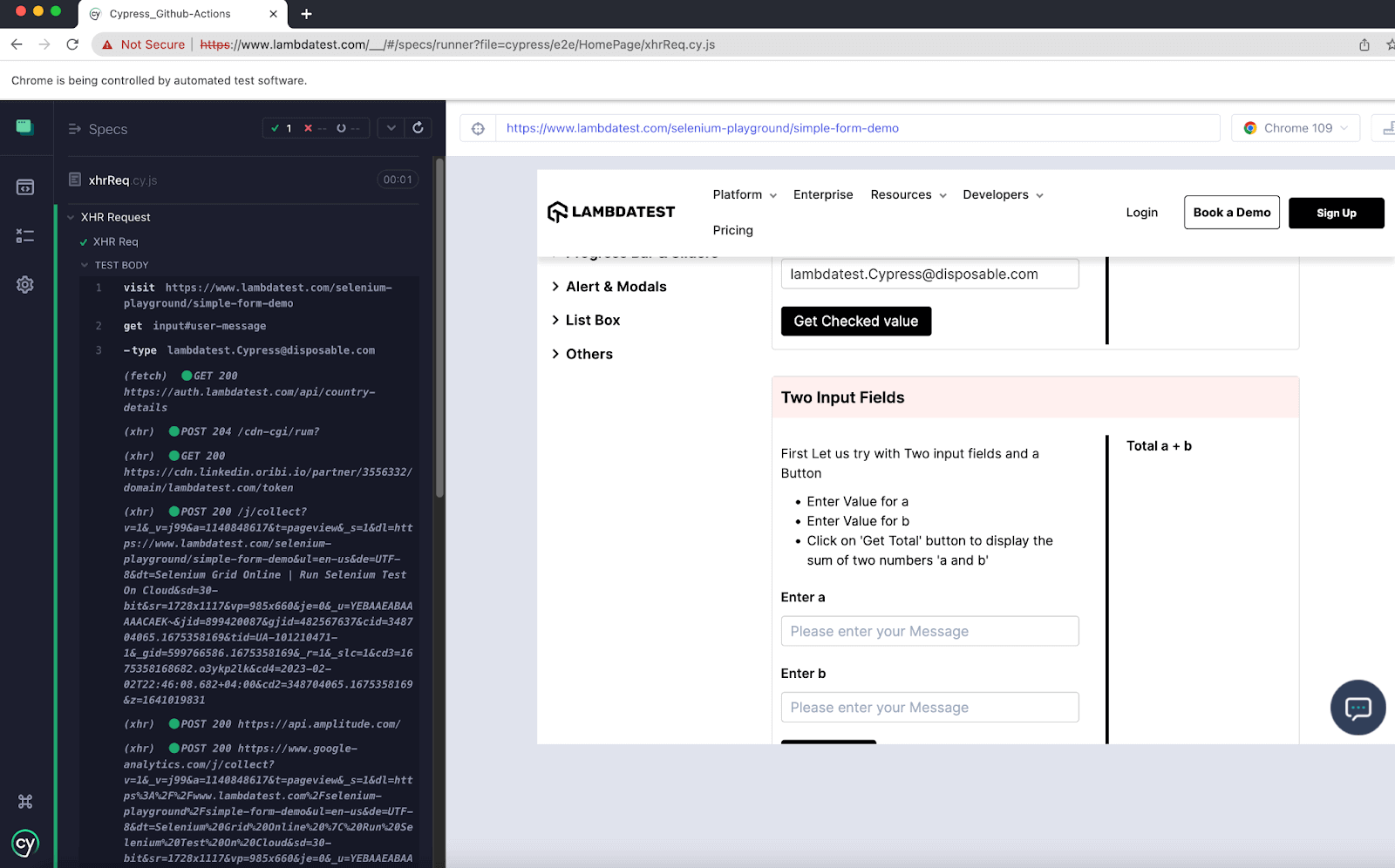Select the get input#user-message command

[248, 326]
